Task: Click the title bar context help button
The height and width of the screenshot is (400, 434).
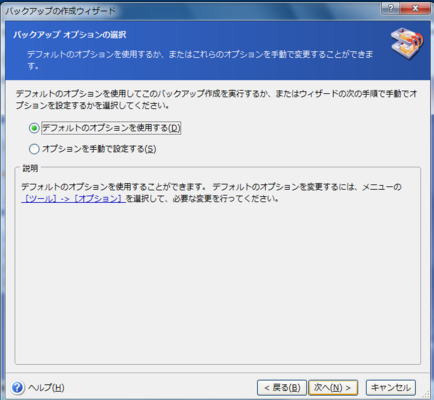Action: coord(391,8)
